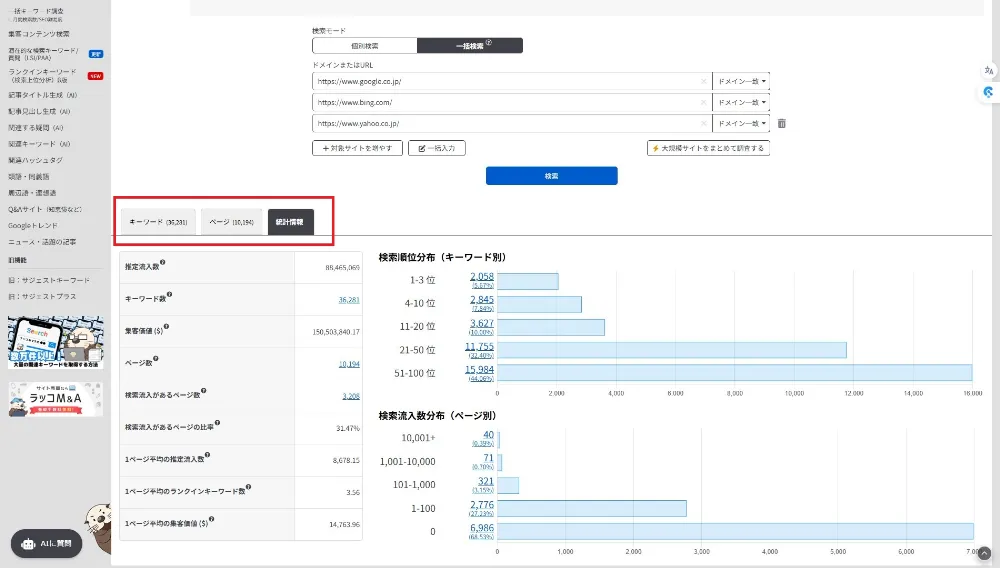Open the ドメイン一致 dropdown for yahoo.co.jp
This screenshot has height=568, width=1000.
point(741,124)
